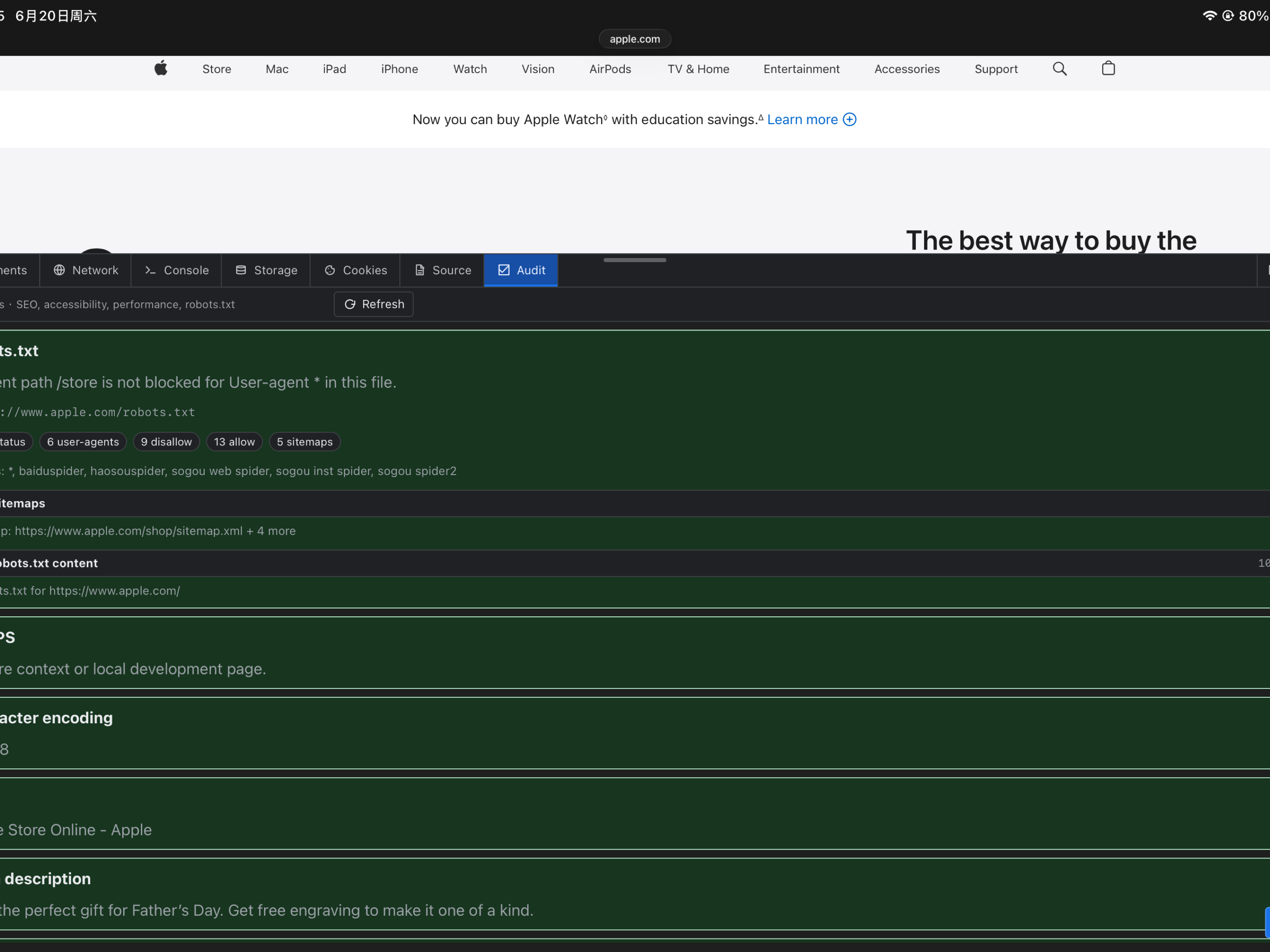Screen dimensions: 1270x952
Task: Click the Refresh button in Audit panel
Action: click(373, 304)
